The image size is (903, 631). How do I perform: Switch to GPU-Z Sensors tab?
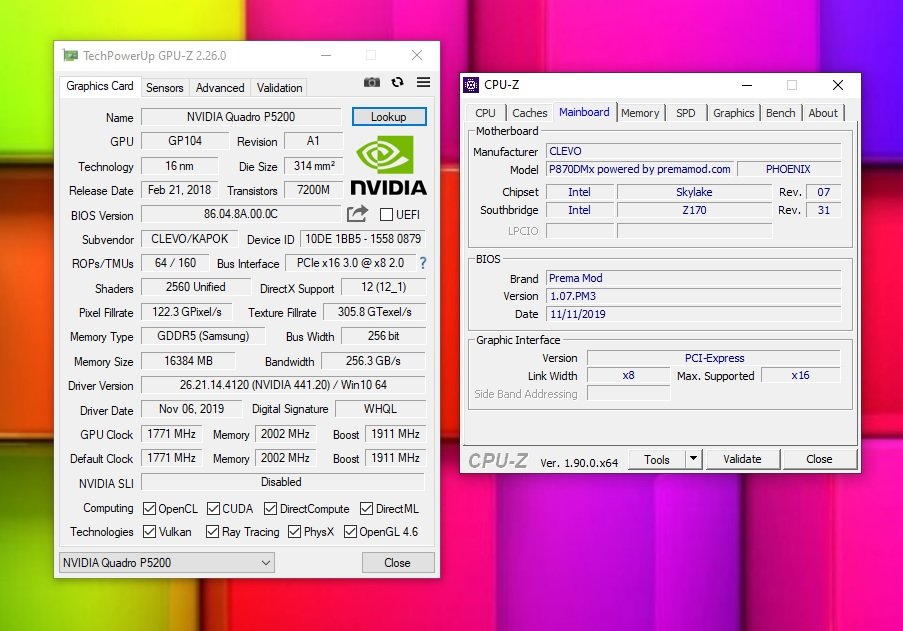(164, 88)
